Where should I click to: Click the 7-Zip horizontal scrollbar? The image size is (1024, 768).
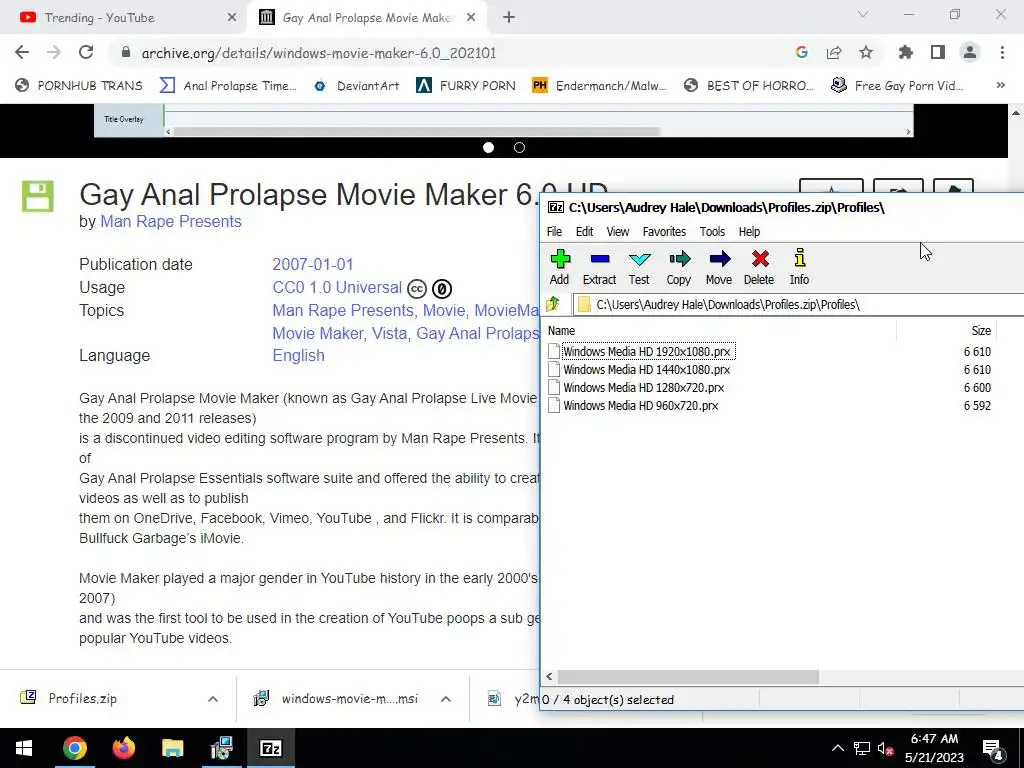pyautogui.click(x=688, y=677)
